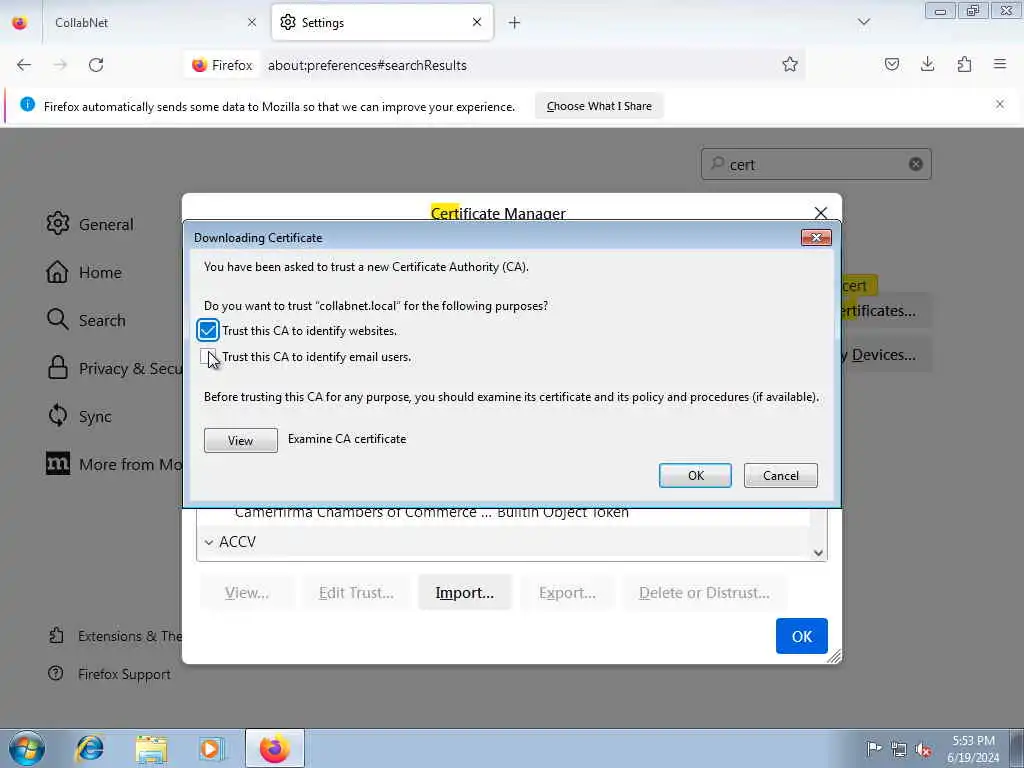Click the Action Center flag tray icon

pyautogui.click(x=873, y=748)
